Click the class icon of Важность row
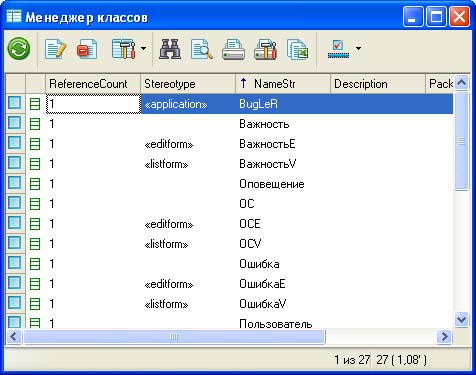The height and width of the screenshot is (375, 476). 35,124
